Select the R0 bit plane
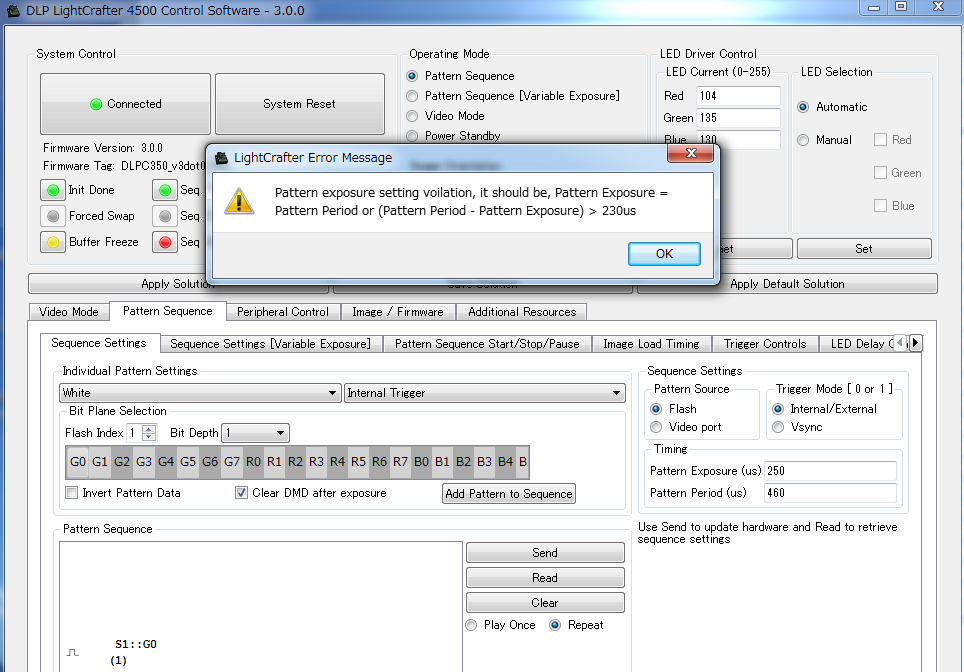This screenshot has height=672, width=964. coord(253,462)
